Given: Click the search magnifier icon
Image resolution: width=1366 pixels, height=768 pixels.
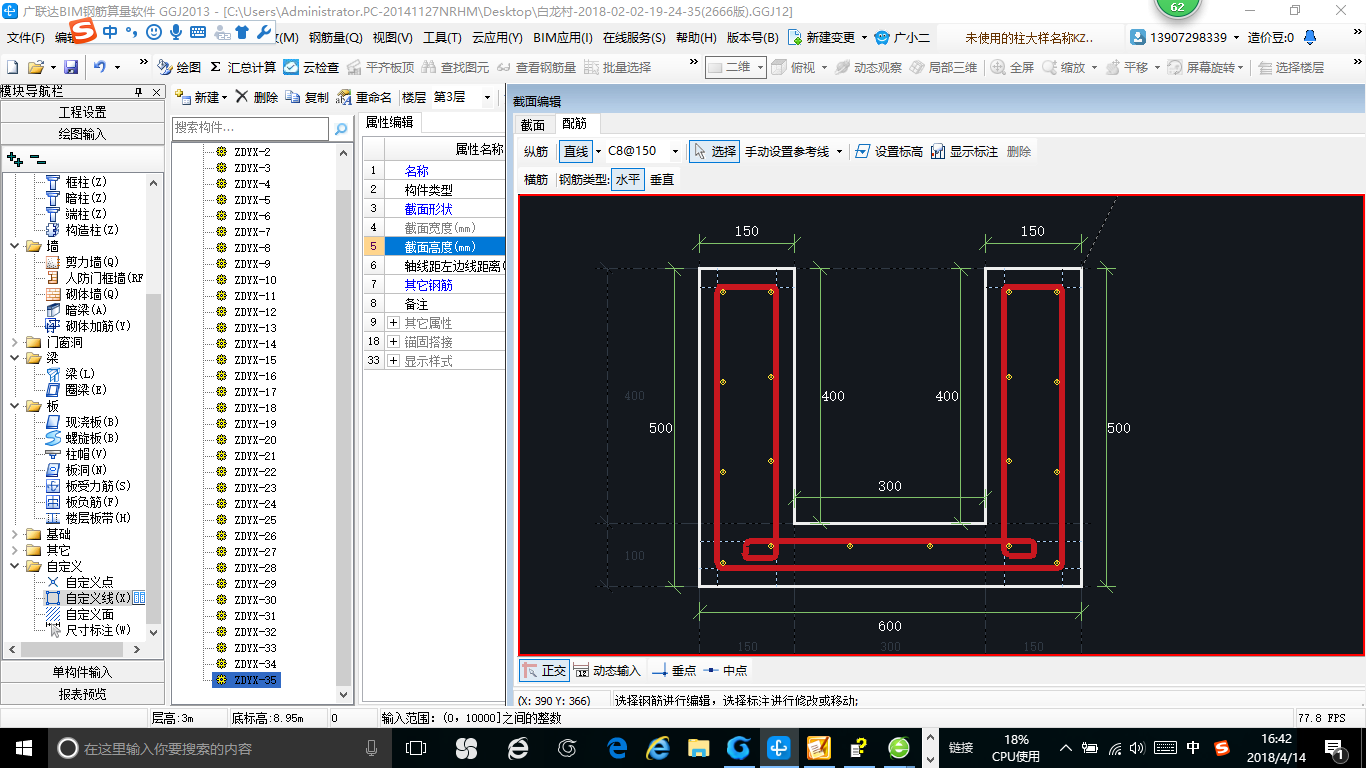Looking at the screenshot, I should (x=341, y=128).
